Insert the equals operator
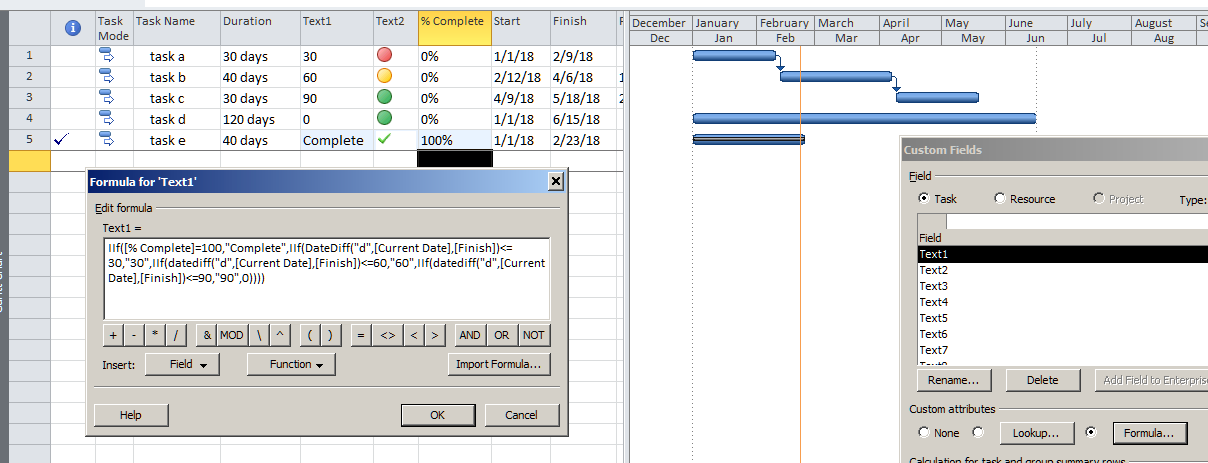Viewport: 1208px width, 463px height. [x=360, y=335]
